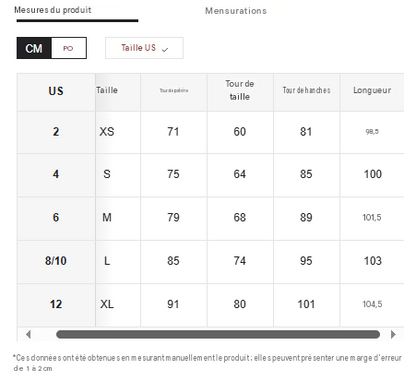416x381 pixels.
Task: Click the chevron in Taille US selector
Action: pos(165,49)
